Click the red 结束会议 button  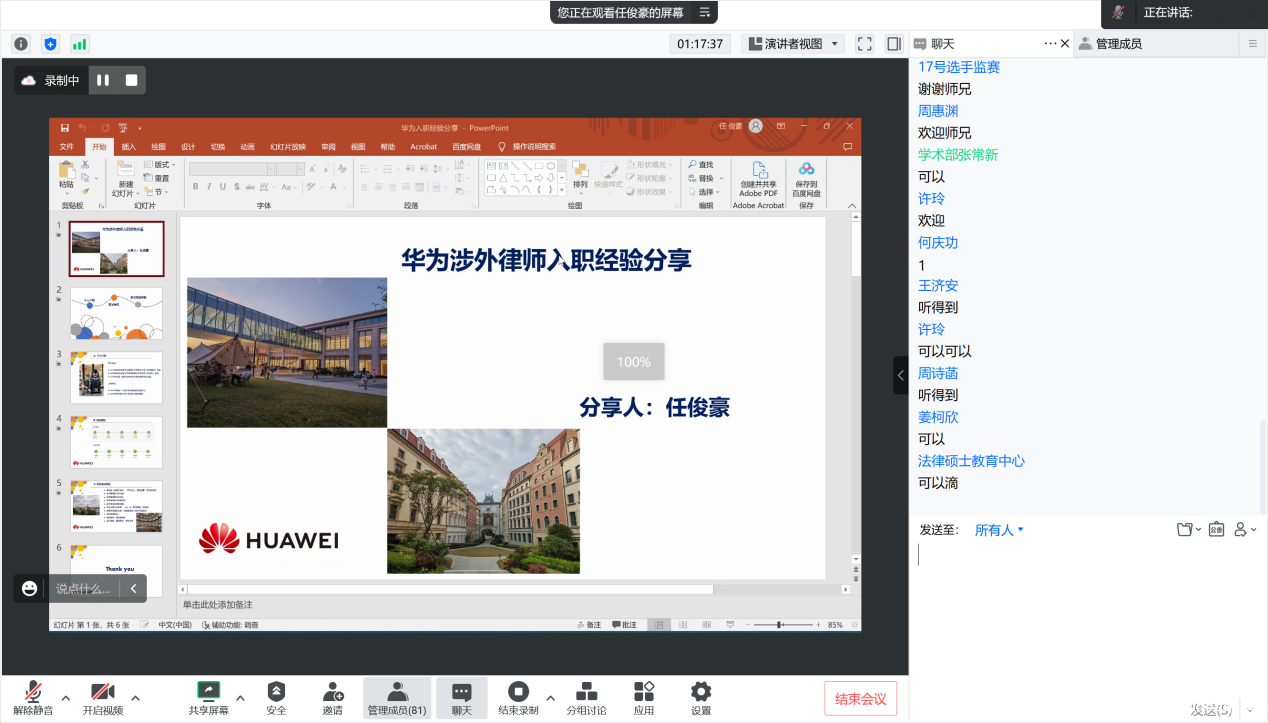click(860, 698)
